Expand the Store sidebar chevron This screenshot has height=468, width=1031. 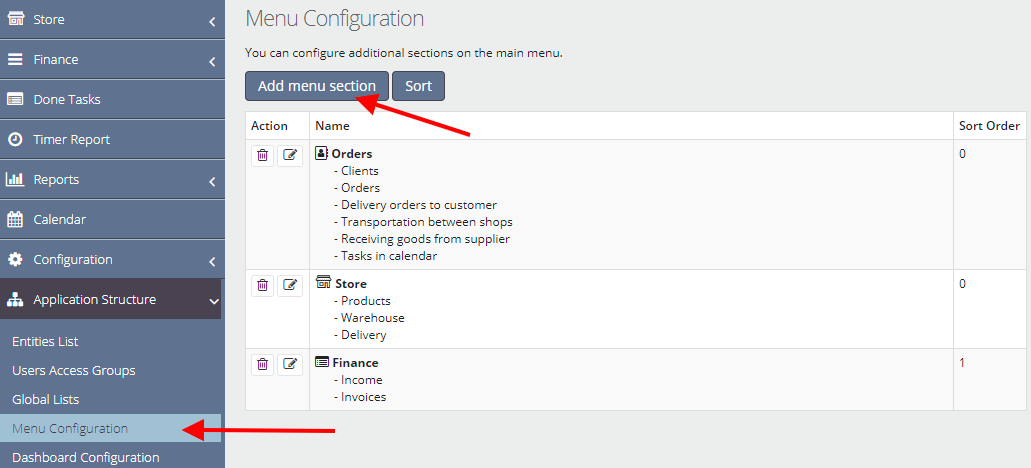pyautogui.click(x=212, y=22)
